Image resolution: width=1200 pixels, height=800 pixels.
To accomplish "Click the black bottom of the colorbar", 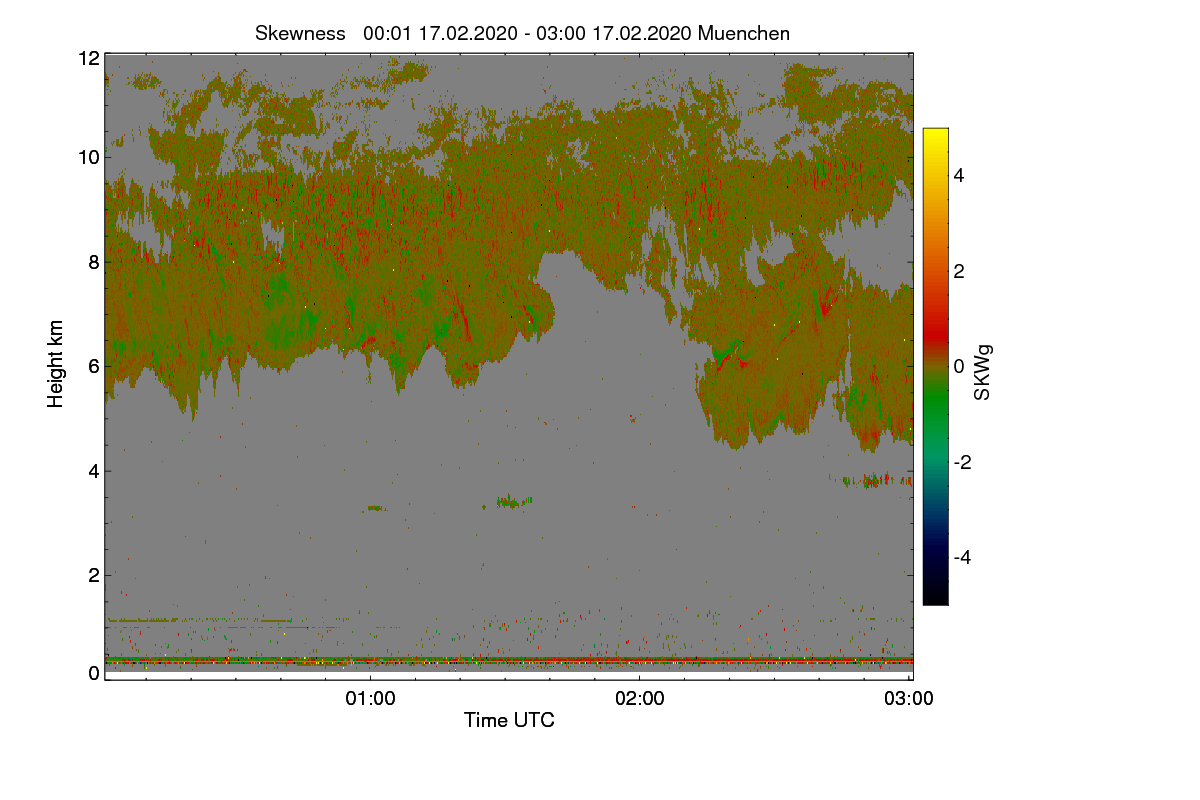I will click(935, 595).
